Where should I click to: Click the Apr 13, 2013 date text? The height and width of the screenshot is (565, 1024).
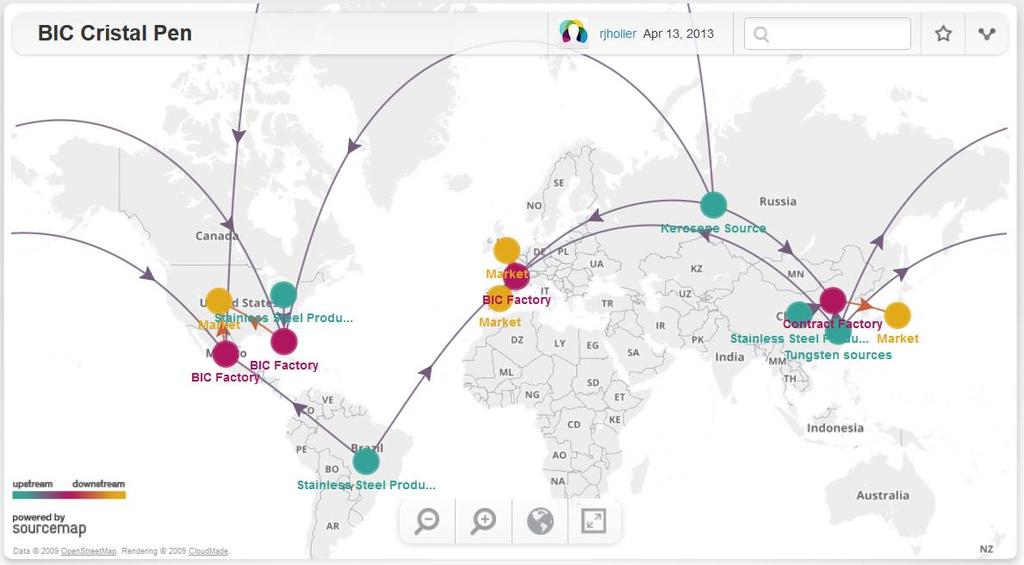(x=679, y=33)
